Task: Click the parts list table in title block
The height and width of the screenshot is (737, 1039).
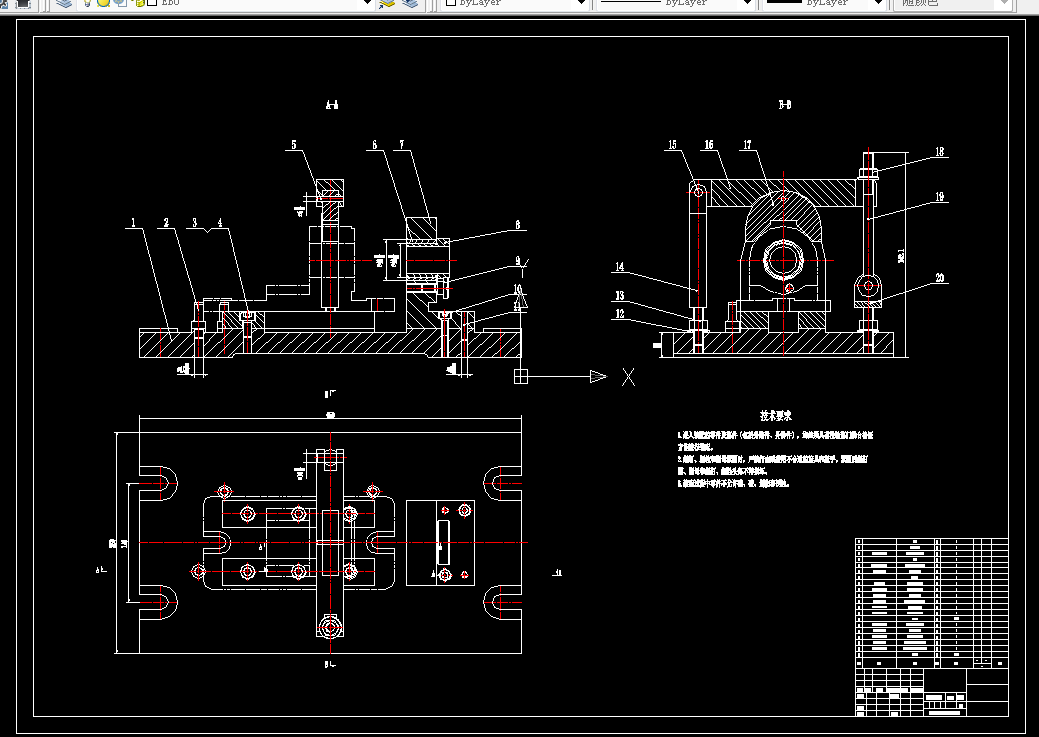Action: point(932,603)
